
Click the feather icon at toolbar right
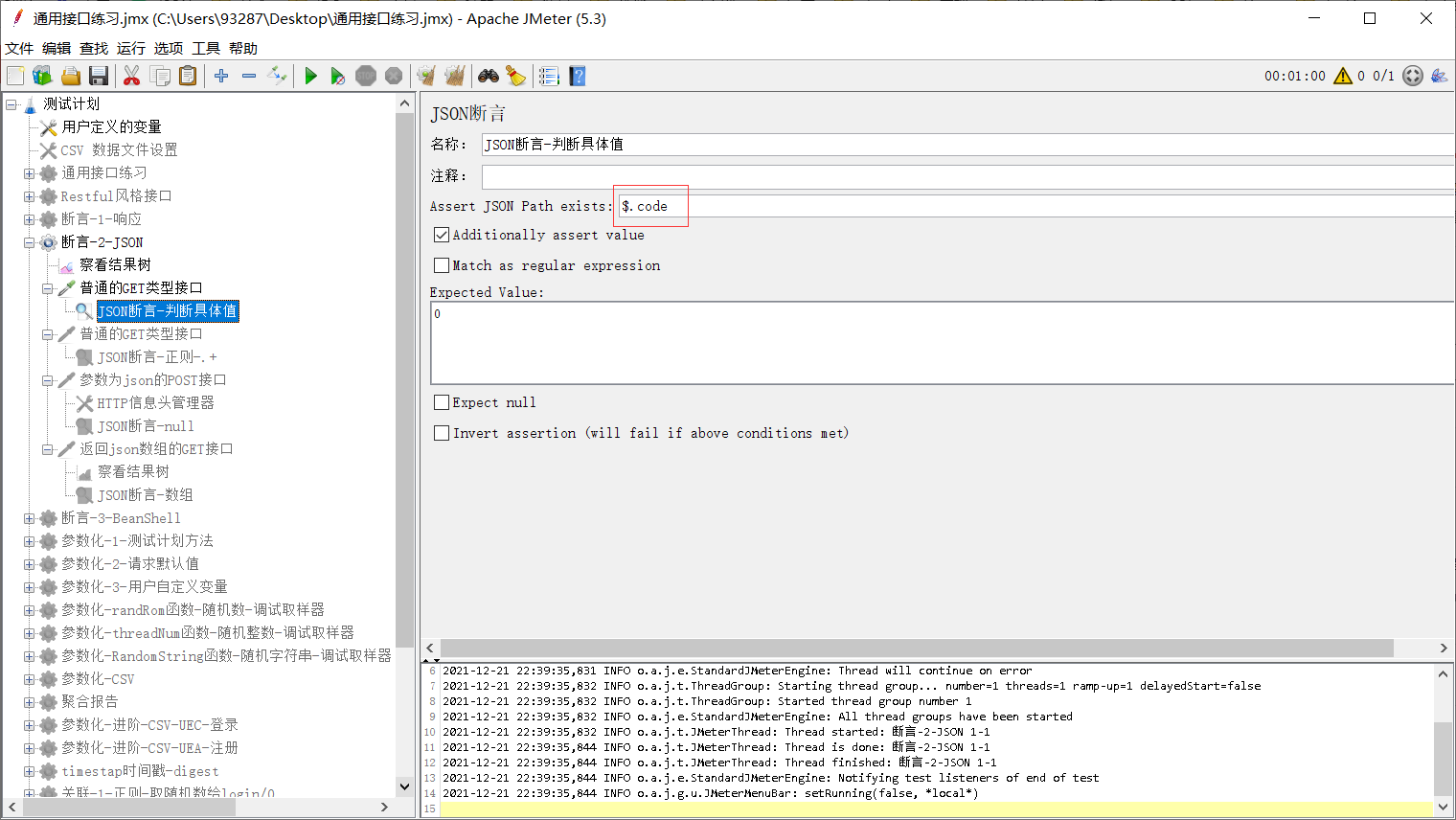pos(1439,76)
